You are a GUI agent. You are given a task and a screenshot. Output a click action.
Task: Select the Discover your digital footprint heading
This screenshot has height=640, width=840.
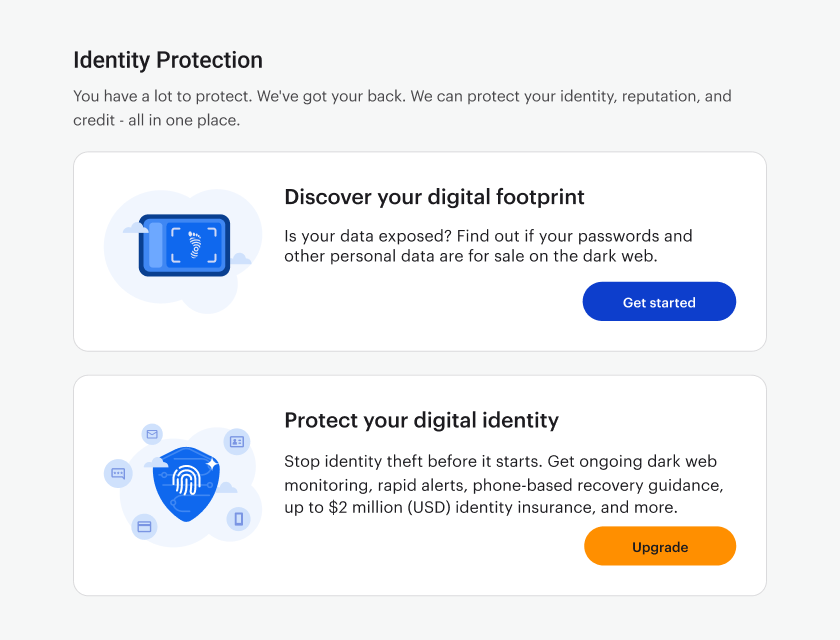[x=434, y=197]
